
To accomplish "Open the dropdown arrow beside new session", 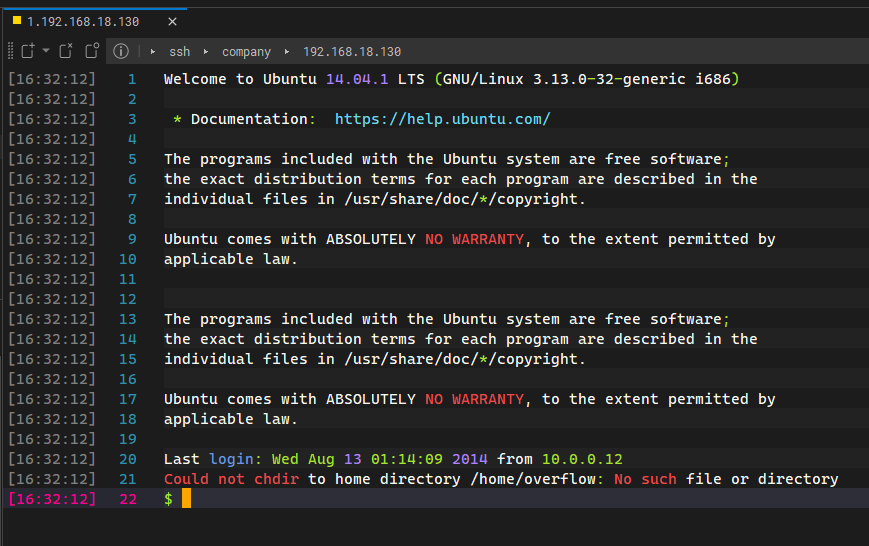I will pyautogui.click(x=46, y=51).
